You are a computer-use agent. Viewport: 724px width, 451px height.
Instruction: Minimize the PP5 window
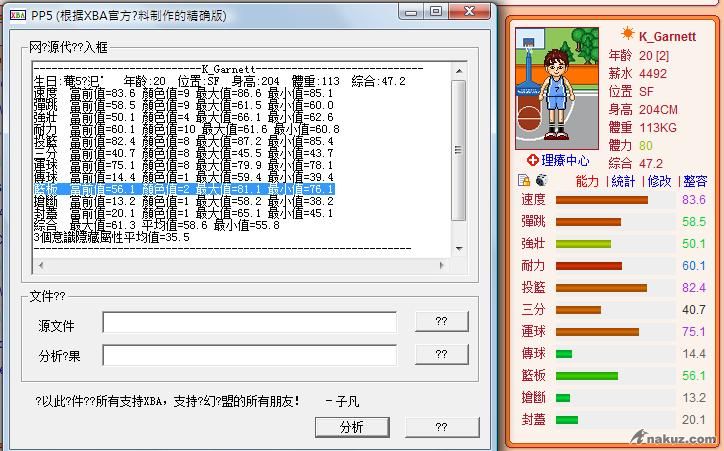(411, 11)
